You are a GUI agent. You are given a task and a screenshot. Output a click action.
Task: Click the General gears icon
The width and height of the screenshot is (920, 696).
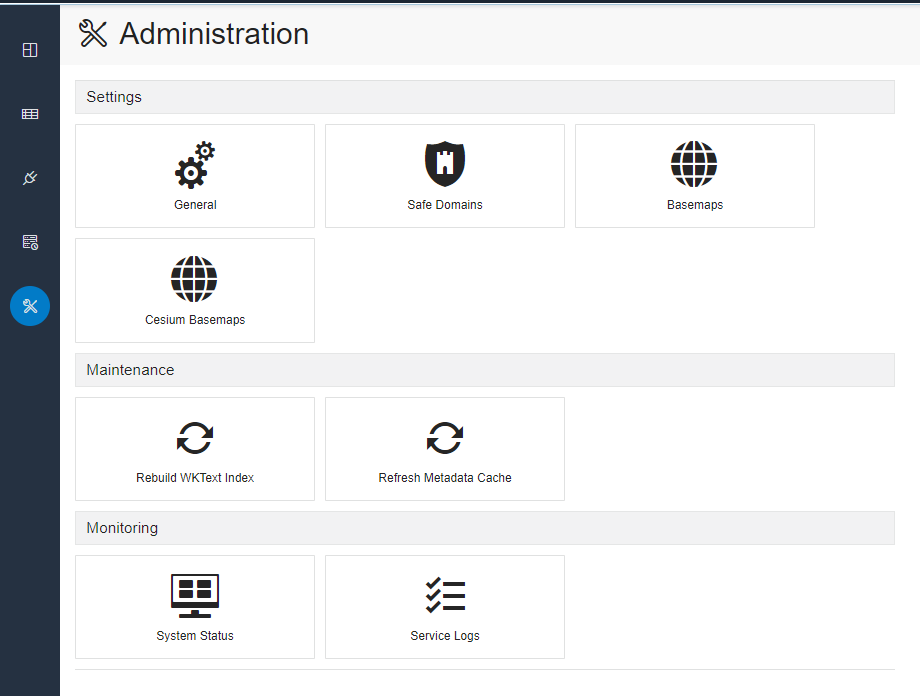(195, 165)
